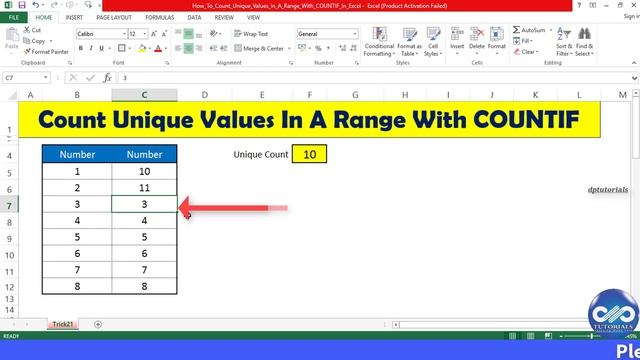Open the FILE tab

(14, 18)
